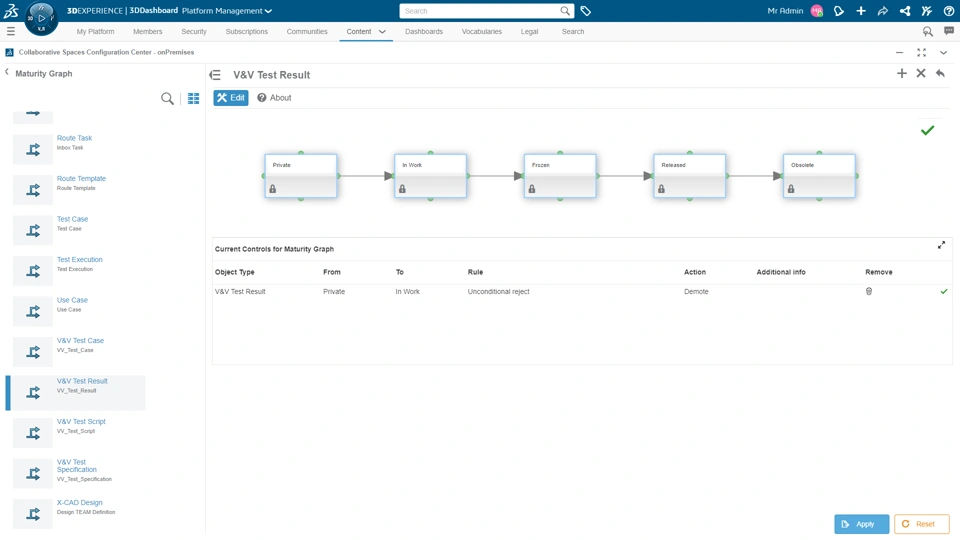Select the Obsolete state box
Viewport: 960px width, 540px height.
[819, 176]
